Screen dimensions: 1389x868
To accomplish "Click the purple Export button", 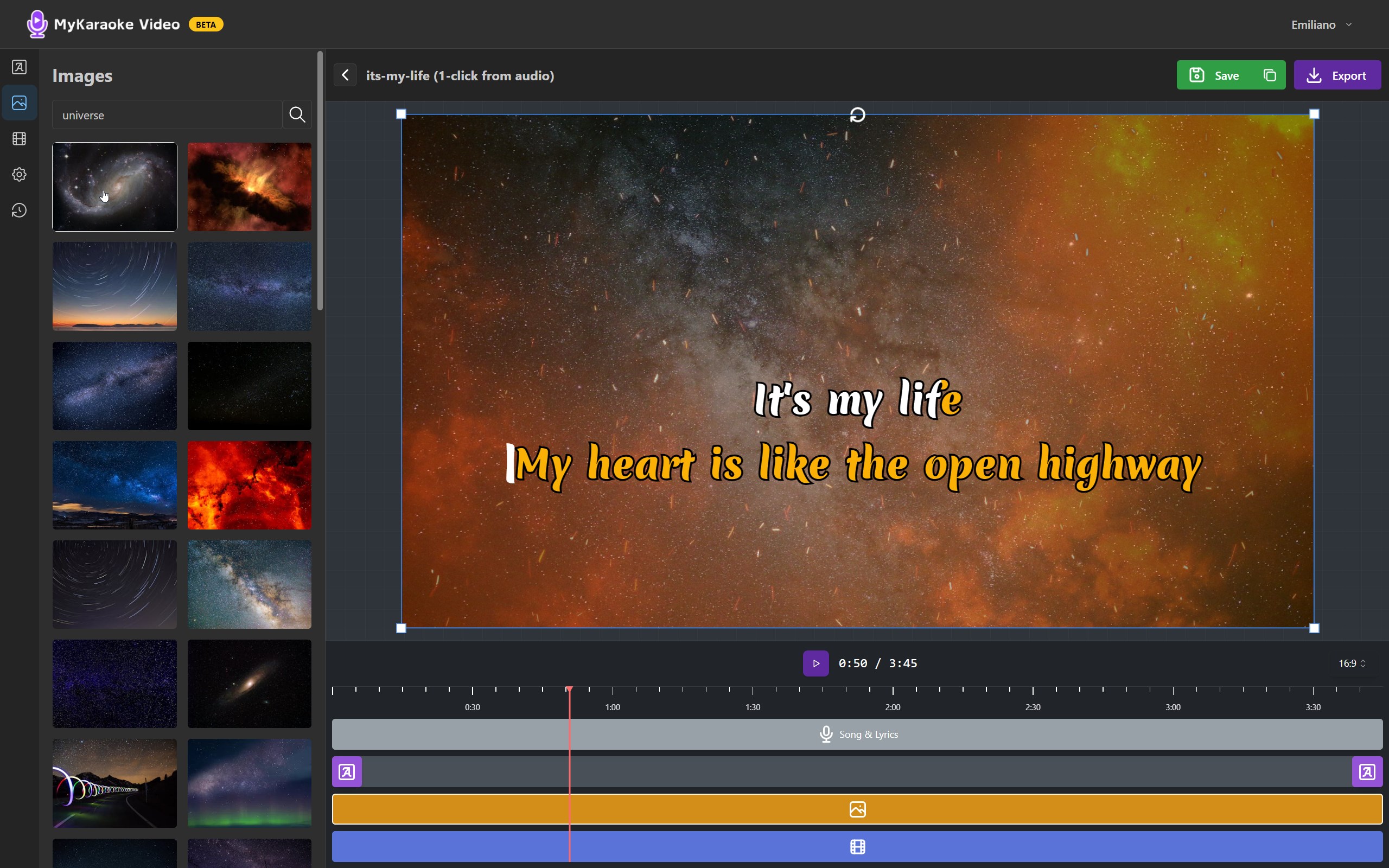I will pyautogui.click(x=1337, y=75).
